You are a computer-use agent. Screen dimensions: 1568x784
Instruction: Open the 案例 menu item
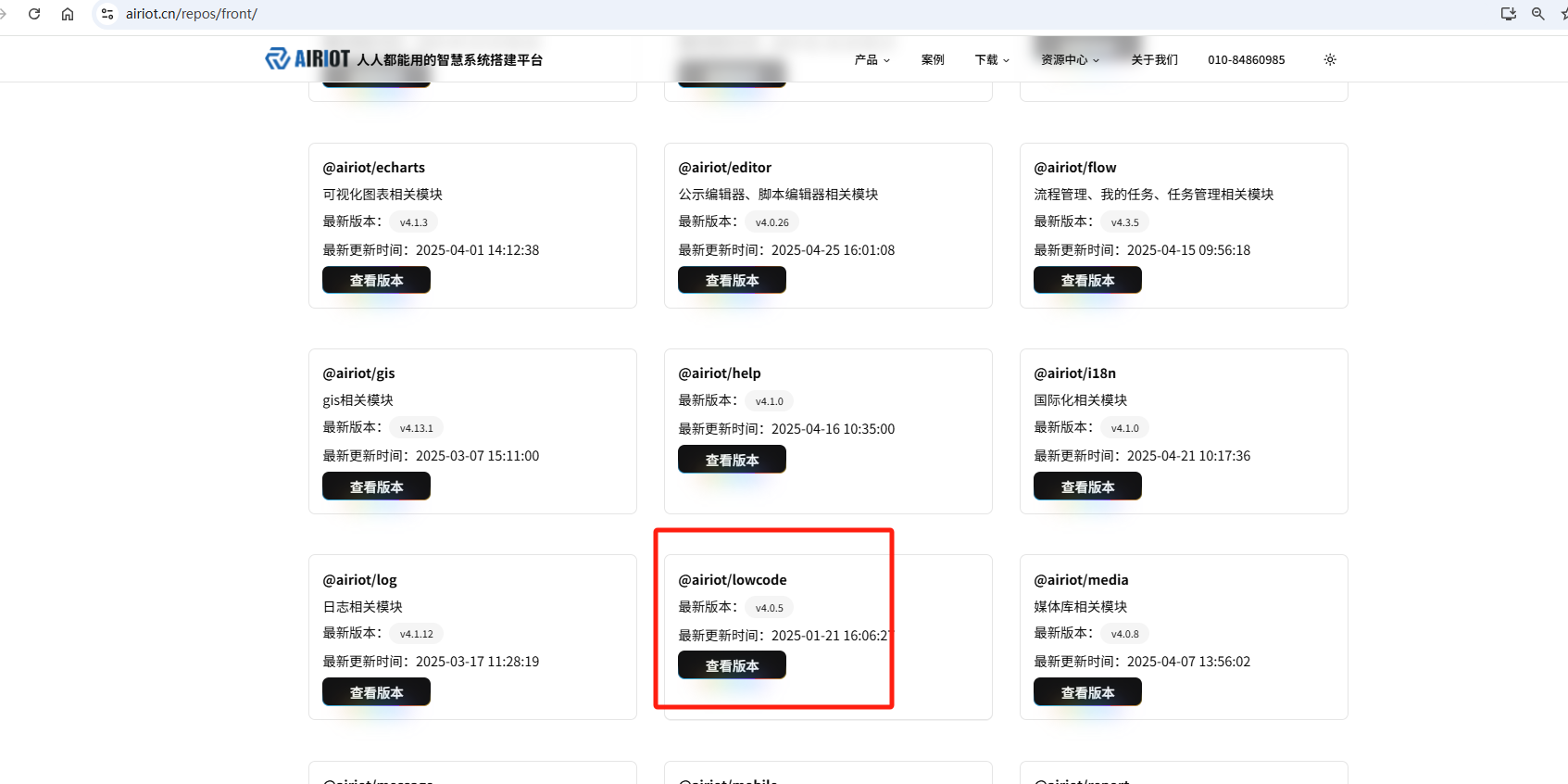[x=933, y=59]
